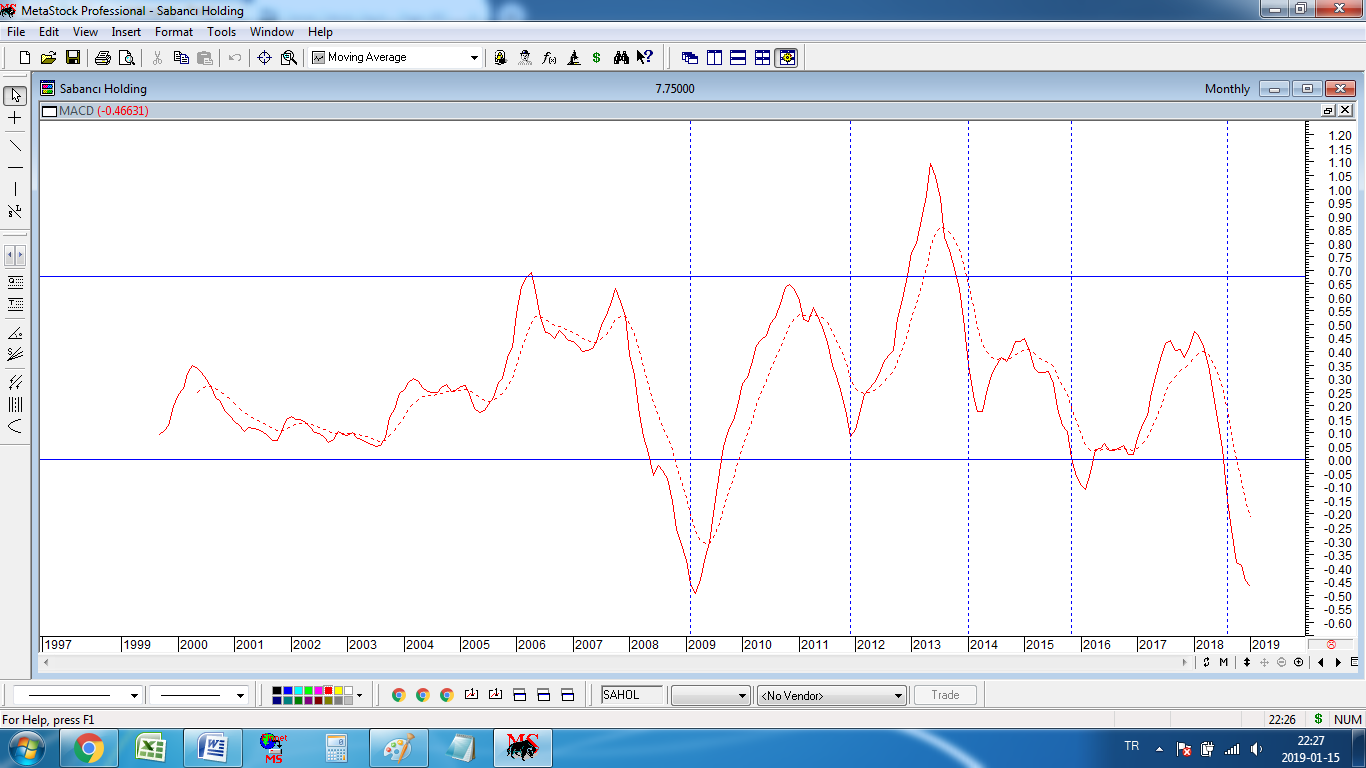Image resolution: width=1366 pixels, height=768 pixels.
Task: Toggle the MACD inner window box
Action: (49, 111)
